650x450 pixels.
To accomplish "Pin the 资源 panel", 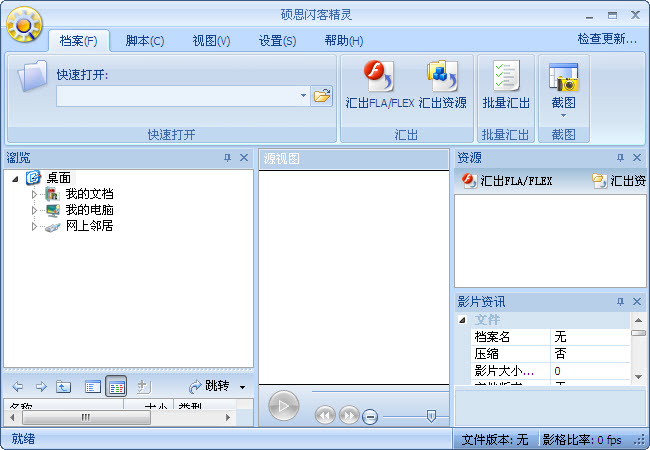I will 620,157.
